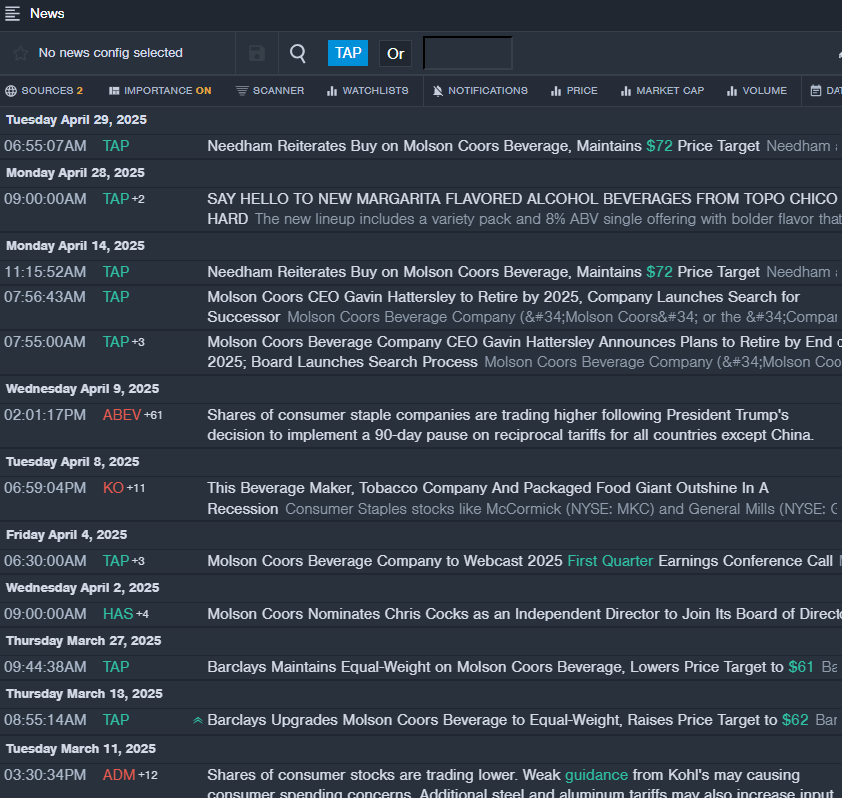This screenshot has width=842, height=798.
Task: Open the Sources 2 filter
Action: [x=44, y=91]
